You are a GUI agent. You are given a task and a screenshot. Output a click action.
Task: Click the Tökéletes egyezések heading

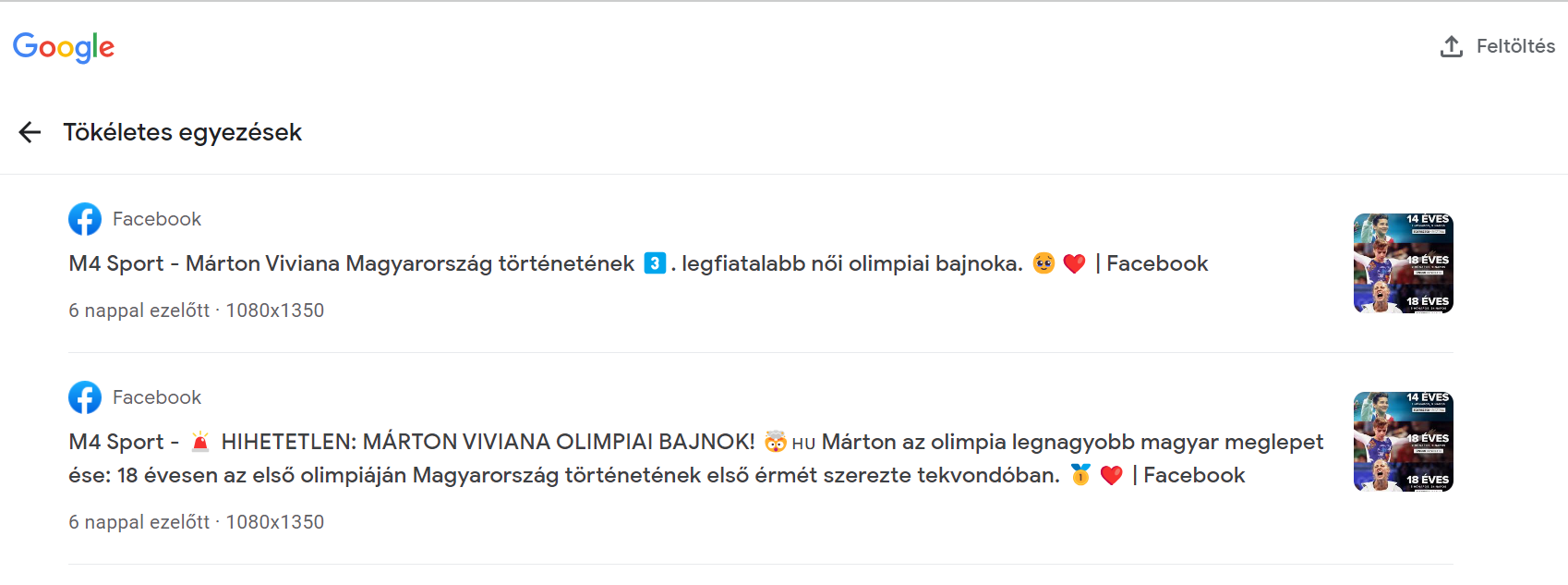coord(183,132)
